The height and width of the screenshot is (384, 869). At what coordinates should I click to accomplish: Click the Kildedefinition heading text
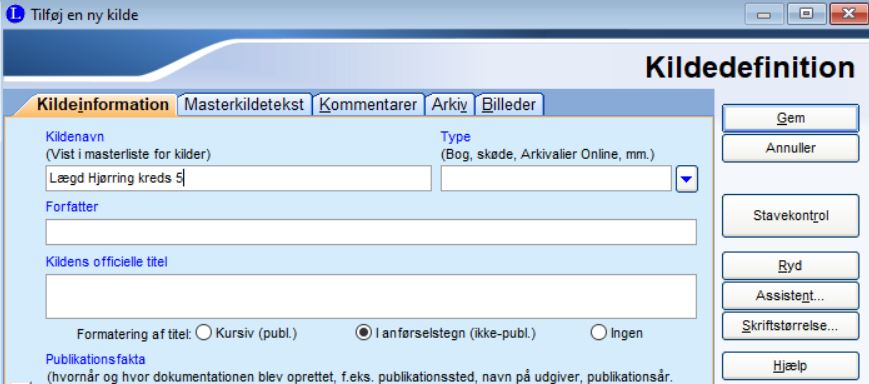(x=750, y=68)
